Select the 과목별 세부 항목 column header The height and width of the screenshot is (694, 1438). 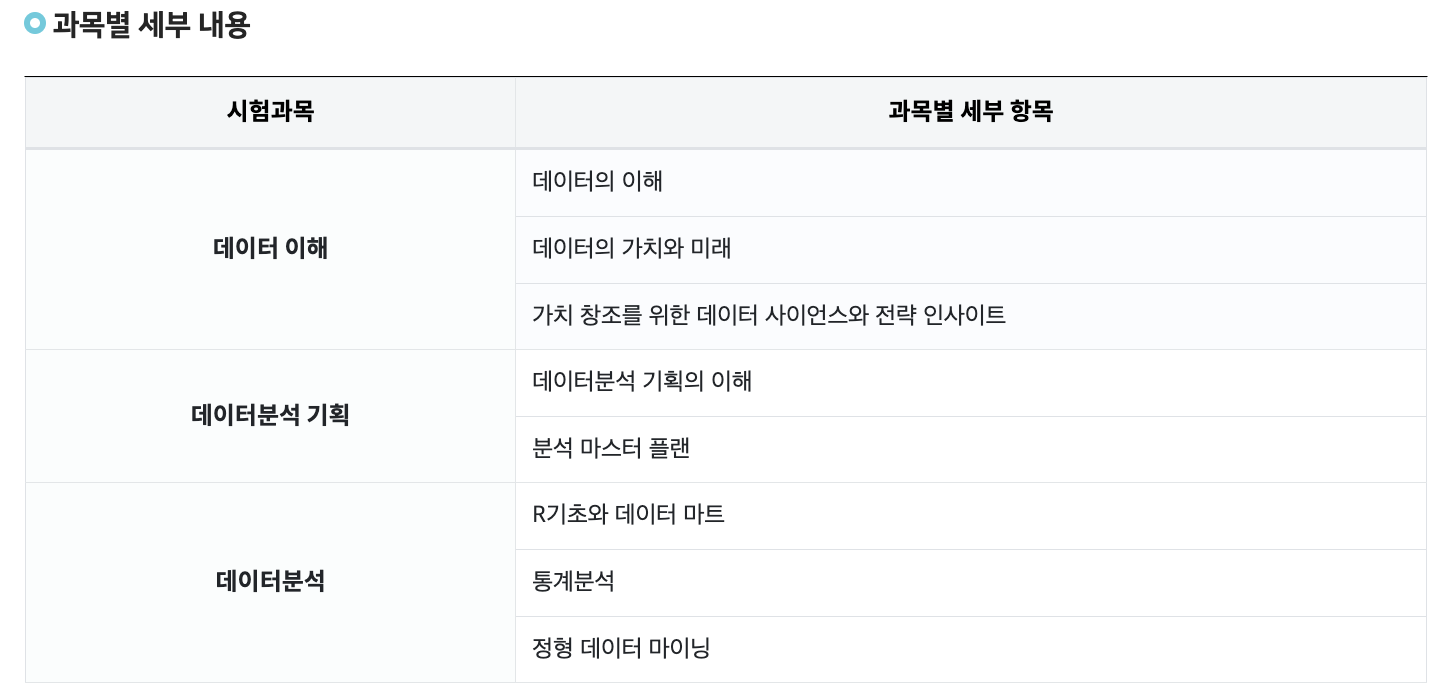[970, 112]
